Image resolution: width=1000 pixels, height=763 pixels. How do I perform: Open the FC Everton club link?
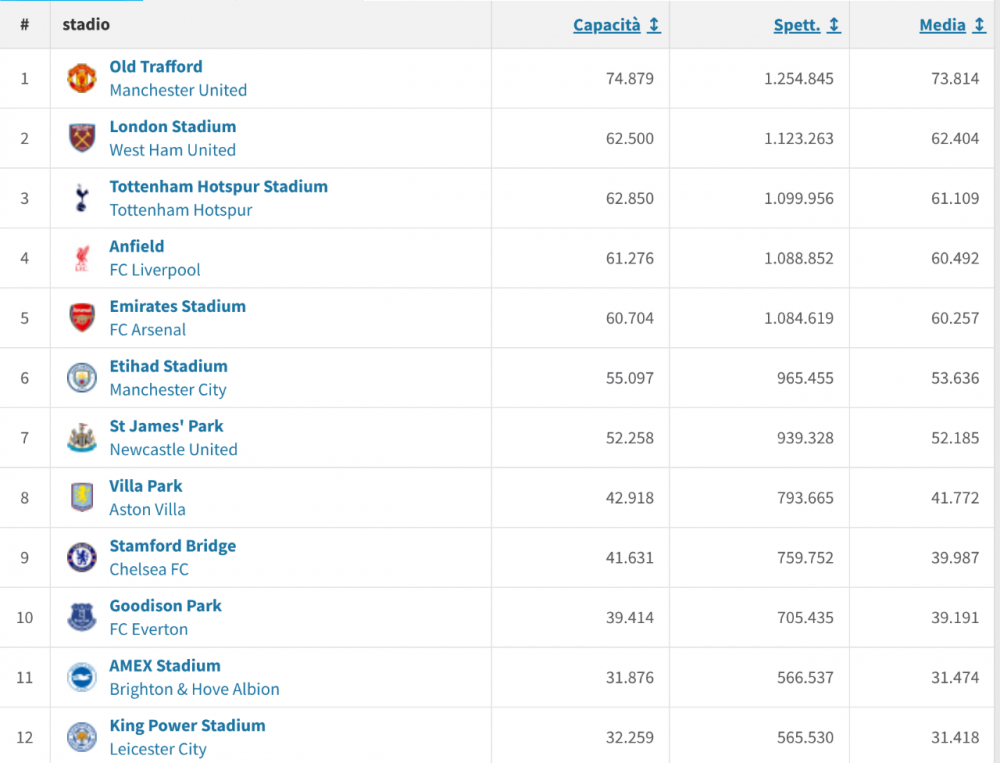pos(149,630)
